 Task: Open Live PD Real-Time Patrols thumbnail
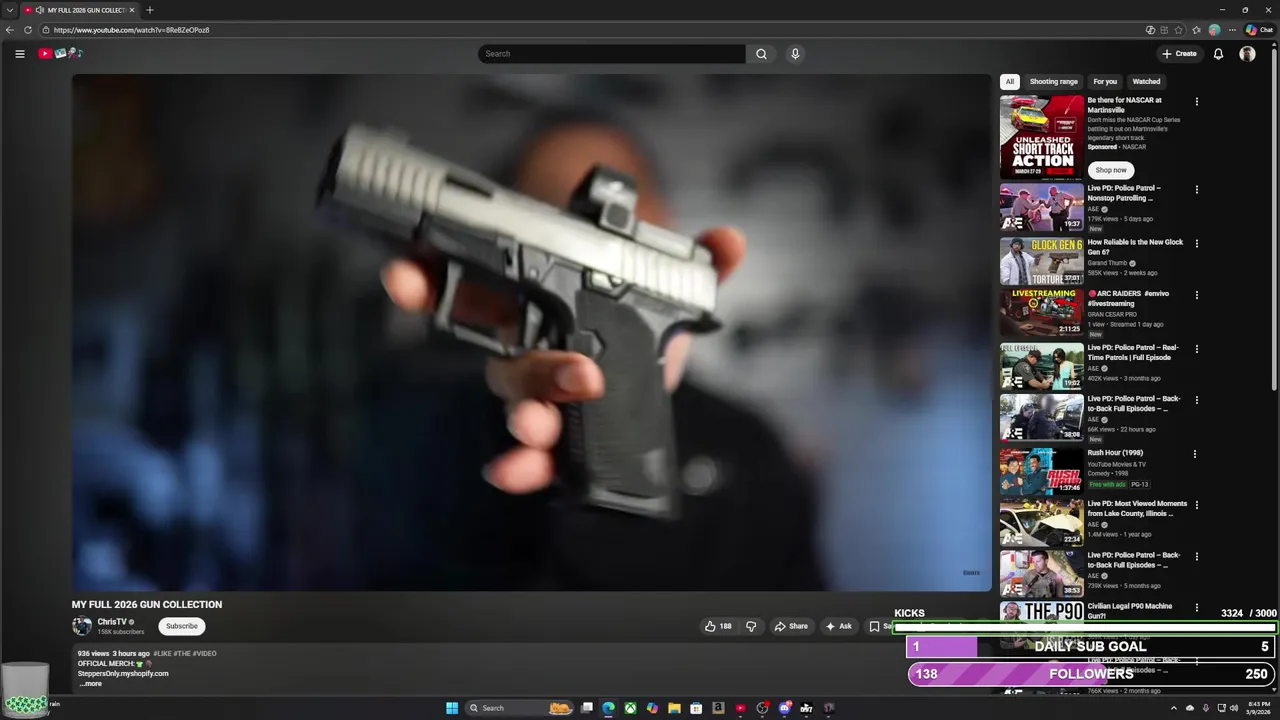pos(1042,367)
